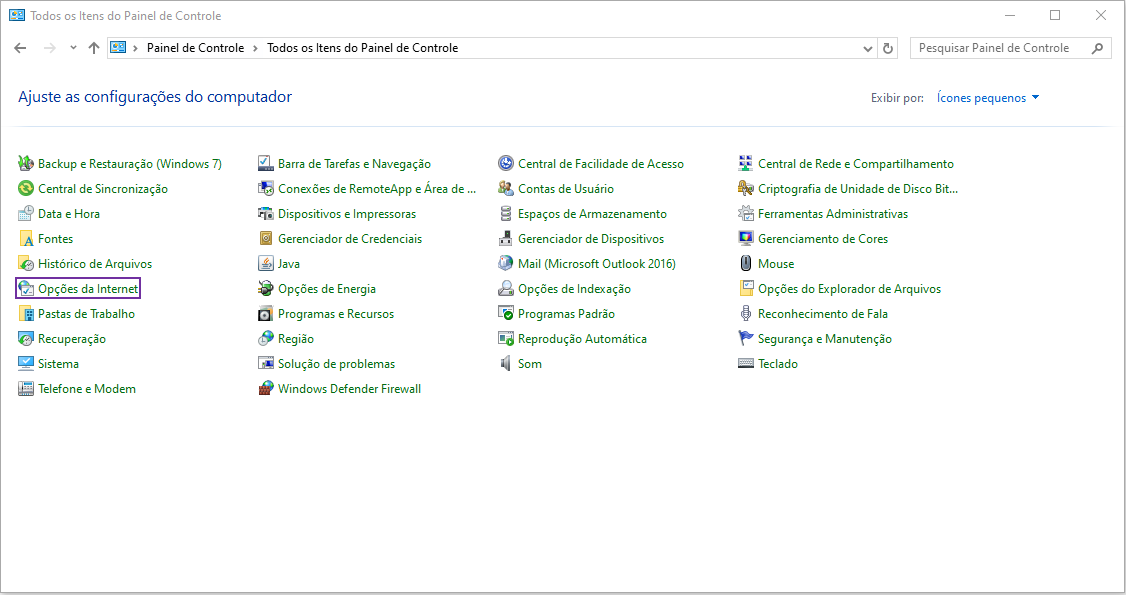Open Conexões de RemoteApp link
This screenshot has width=1126, height=595.
tap(377, 189)
